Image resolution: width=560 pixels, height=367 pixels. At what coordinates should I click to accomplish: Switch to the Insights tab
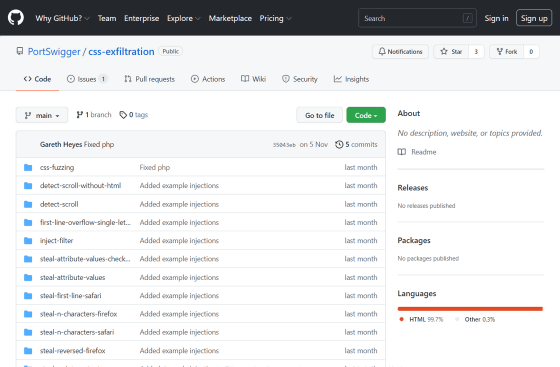351,79
